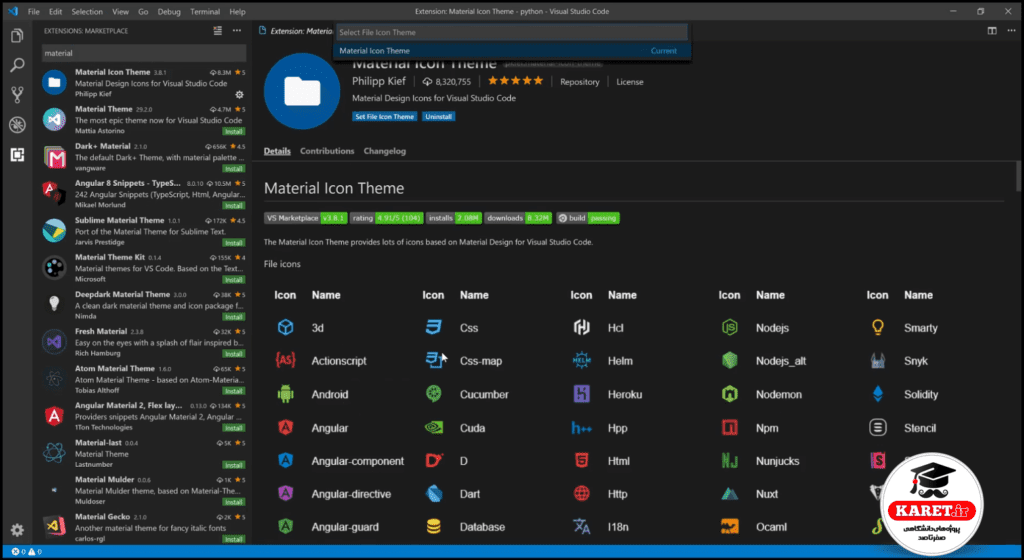Click the Solidity diamond icon

878,394
